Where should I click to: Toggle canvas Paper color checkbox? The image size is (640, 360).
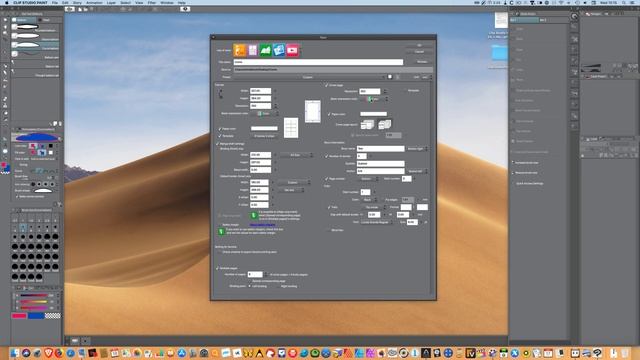(x=220, y=129)
